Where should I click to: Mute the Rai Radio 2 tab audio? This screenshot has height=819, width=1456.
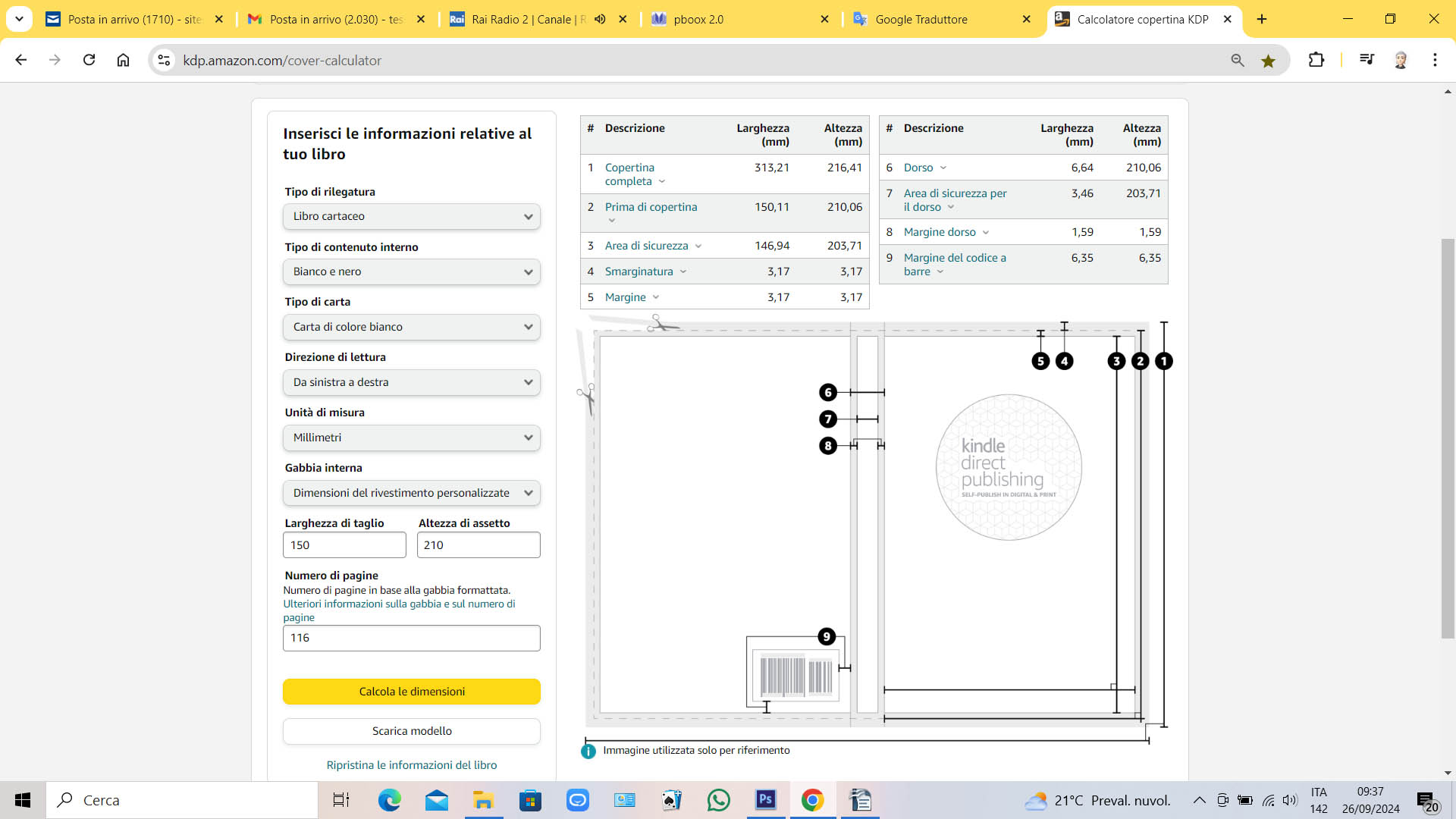point(600,19)
